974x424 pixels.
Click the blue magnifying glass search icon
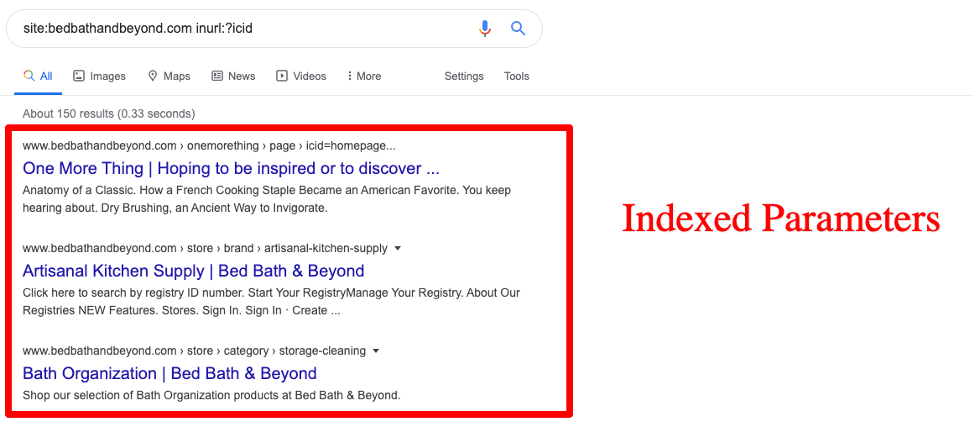click(x=518, y=28)
